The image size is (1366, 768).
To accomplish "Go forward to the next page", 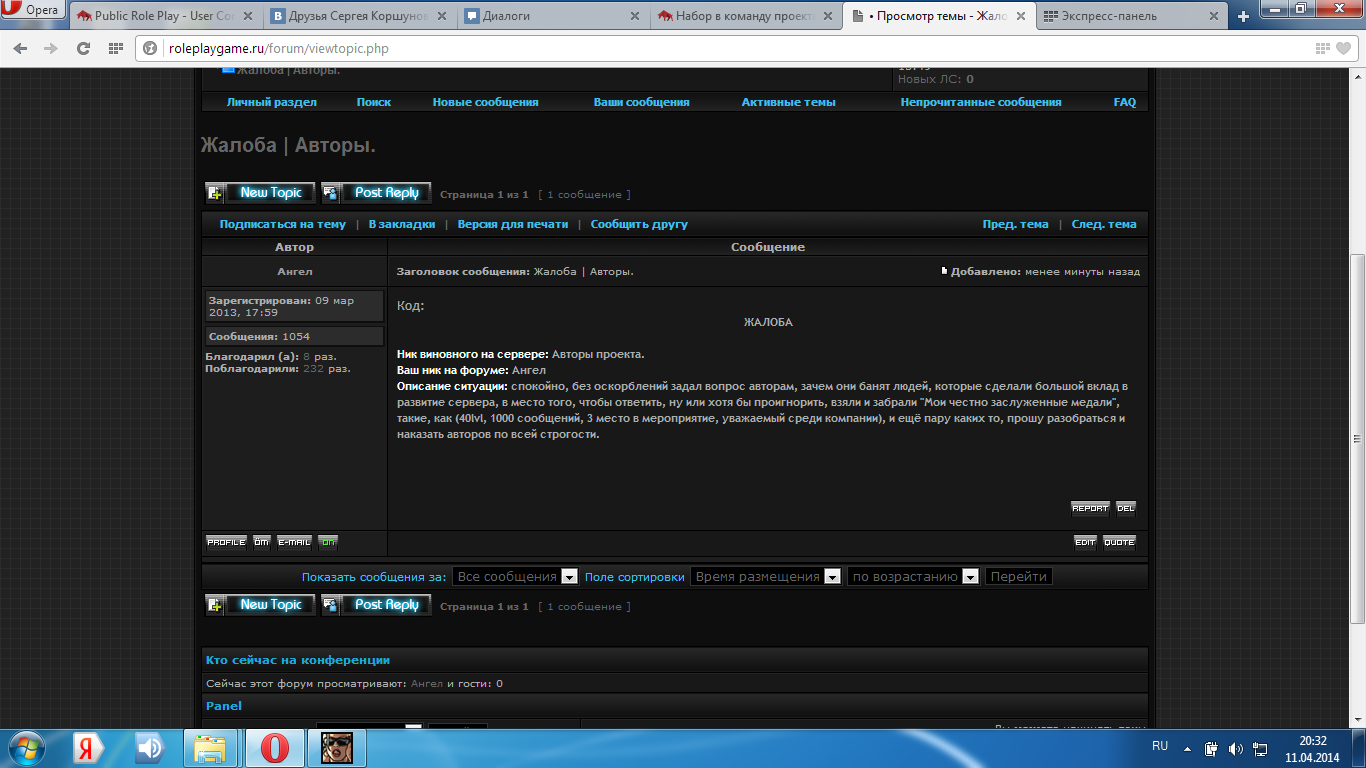I will click(50, 48).
